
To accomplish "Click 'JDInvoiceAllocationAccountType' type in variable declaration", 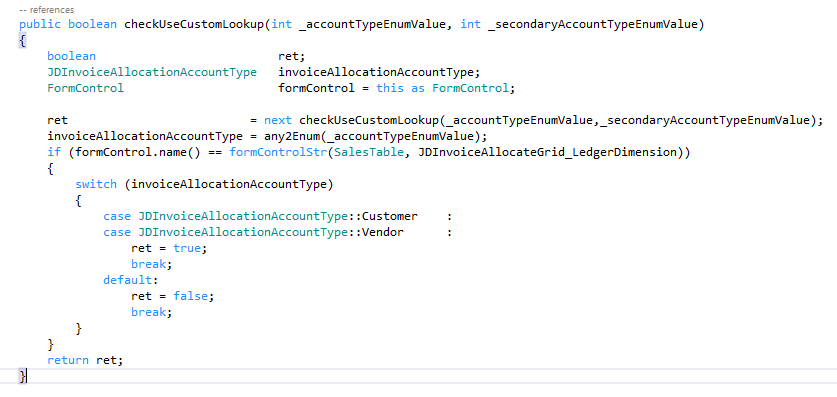I will pos(152,73).
